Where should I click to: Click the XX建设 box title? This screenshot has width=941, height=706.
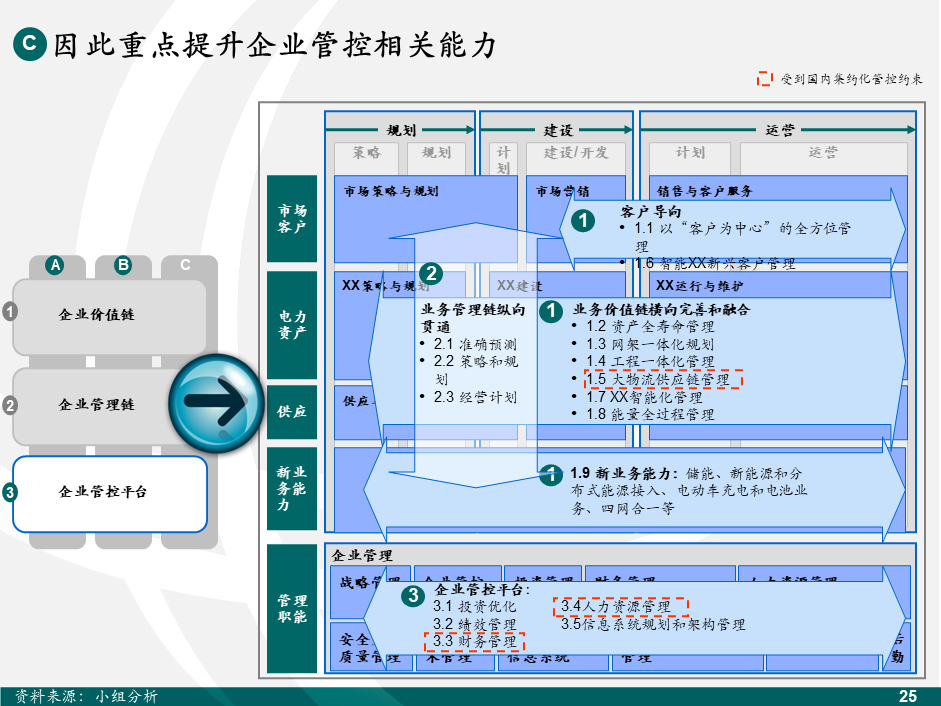pyautogui.click(x=519, y=286)
